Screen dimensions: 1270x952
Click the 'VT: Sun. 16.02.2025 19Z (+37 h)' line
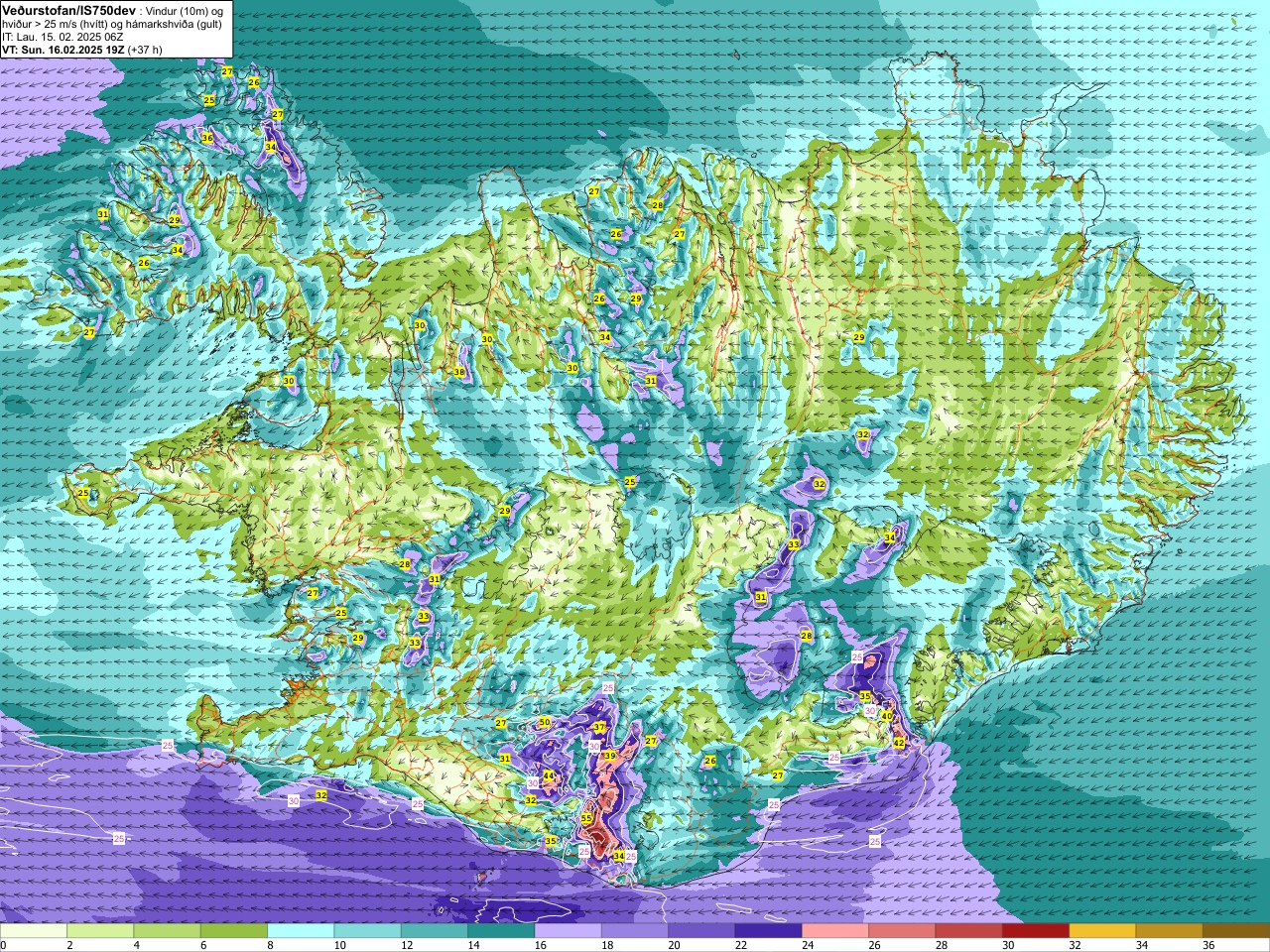click(82, 50)
